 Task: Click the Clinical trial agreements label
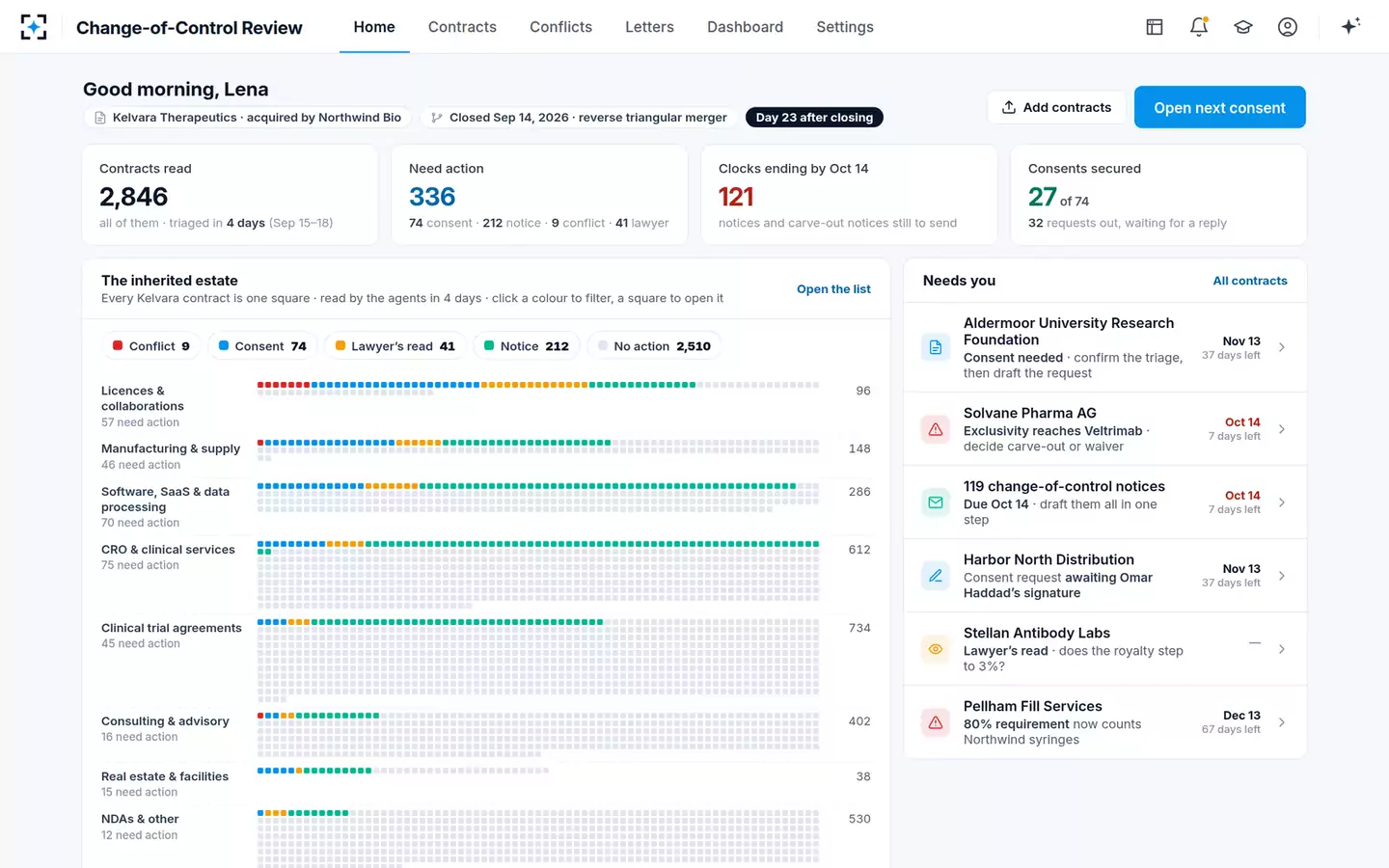click(172, 628)
